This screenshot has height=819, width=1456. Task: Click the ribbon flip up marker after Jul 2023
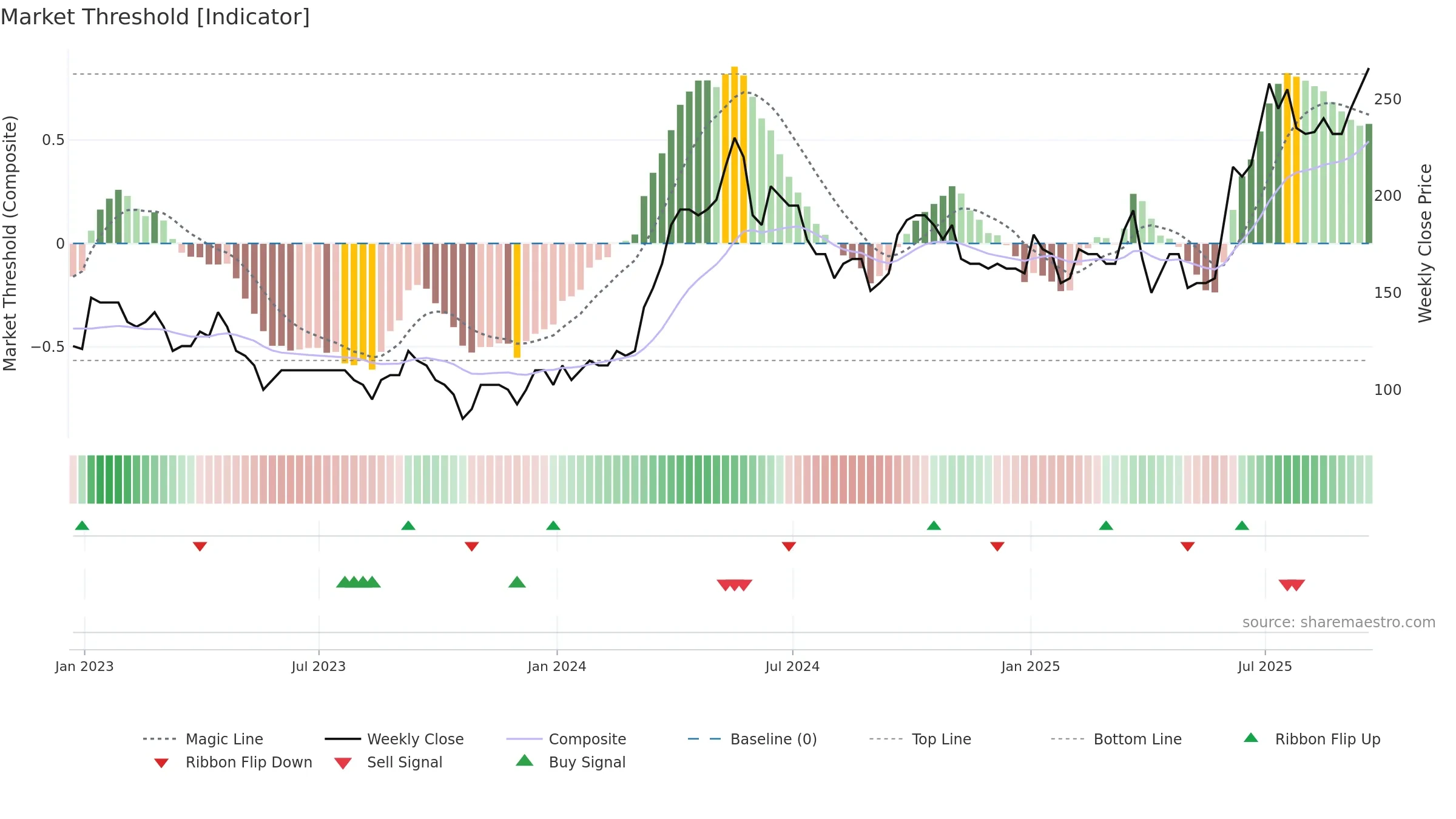408,525
